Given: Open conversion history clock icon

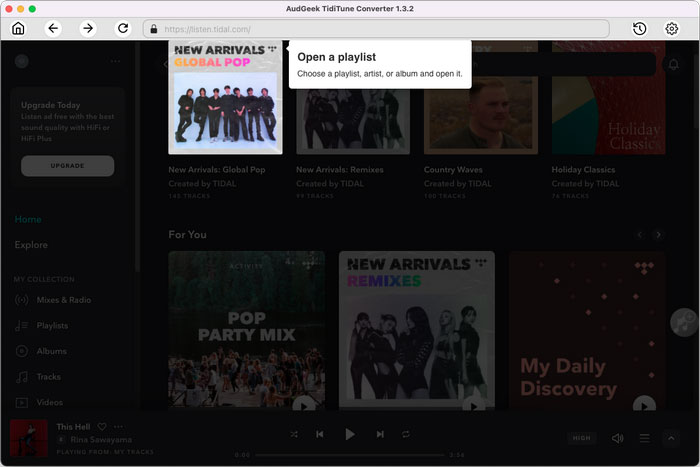Looking at the screenshot, I should pos(639,29).
